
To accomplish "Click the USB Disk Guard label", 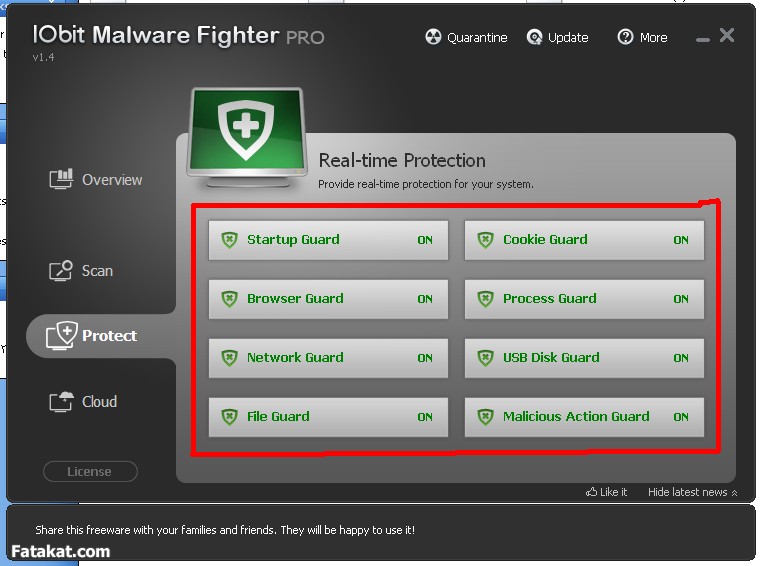I will [551, 358].
